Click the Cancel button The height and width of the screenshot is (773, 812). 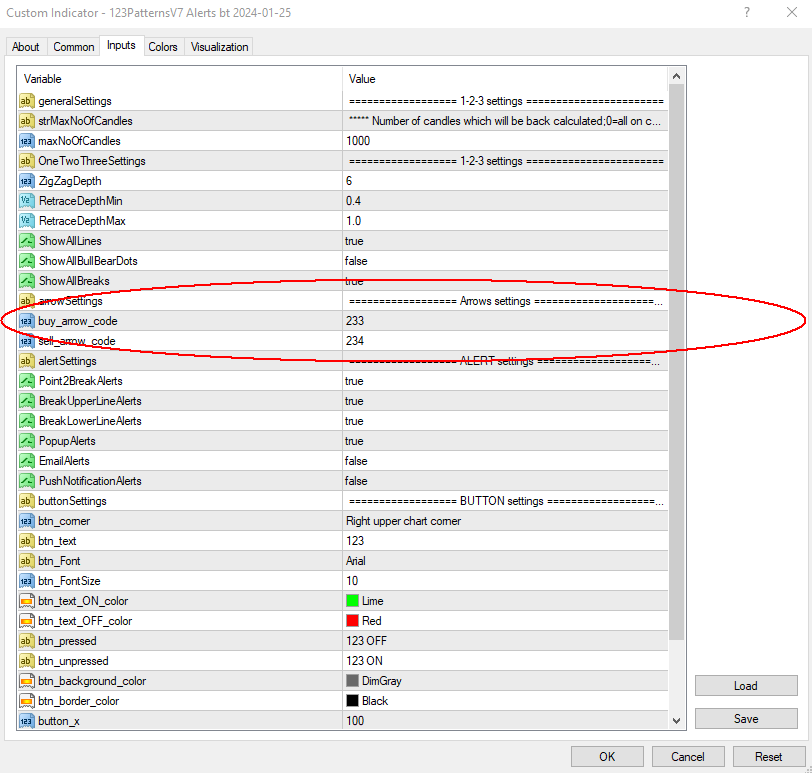click(688, 756)
